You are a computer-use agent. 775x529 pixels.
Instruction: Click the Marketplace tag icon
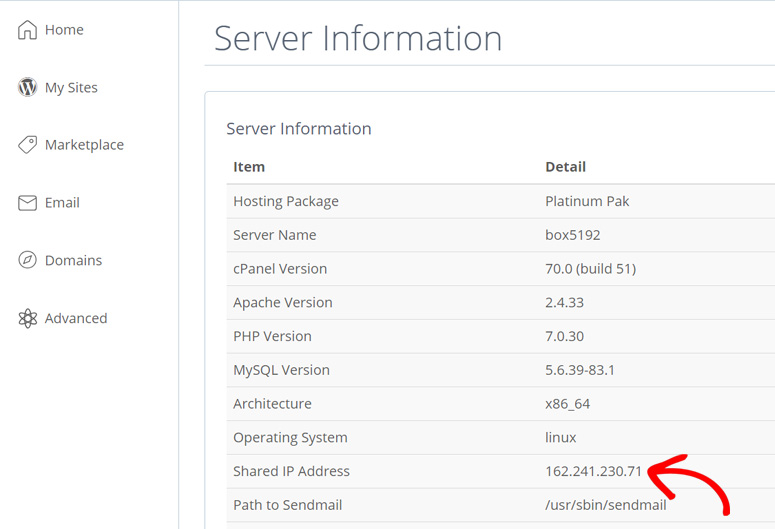point(27,145)
